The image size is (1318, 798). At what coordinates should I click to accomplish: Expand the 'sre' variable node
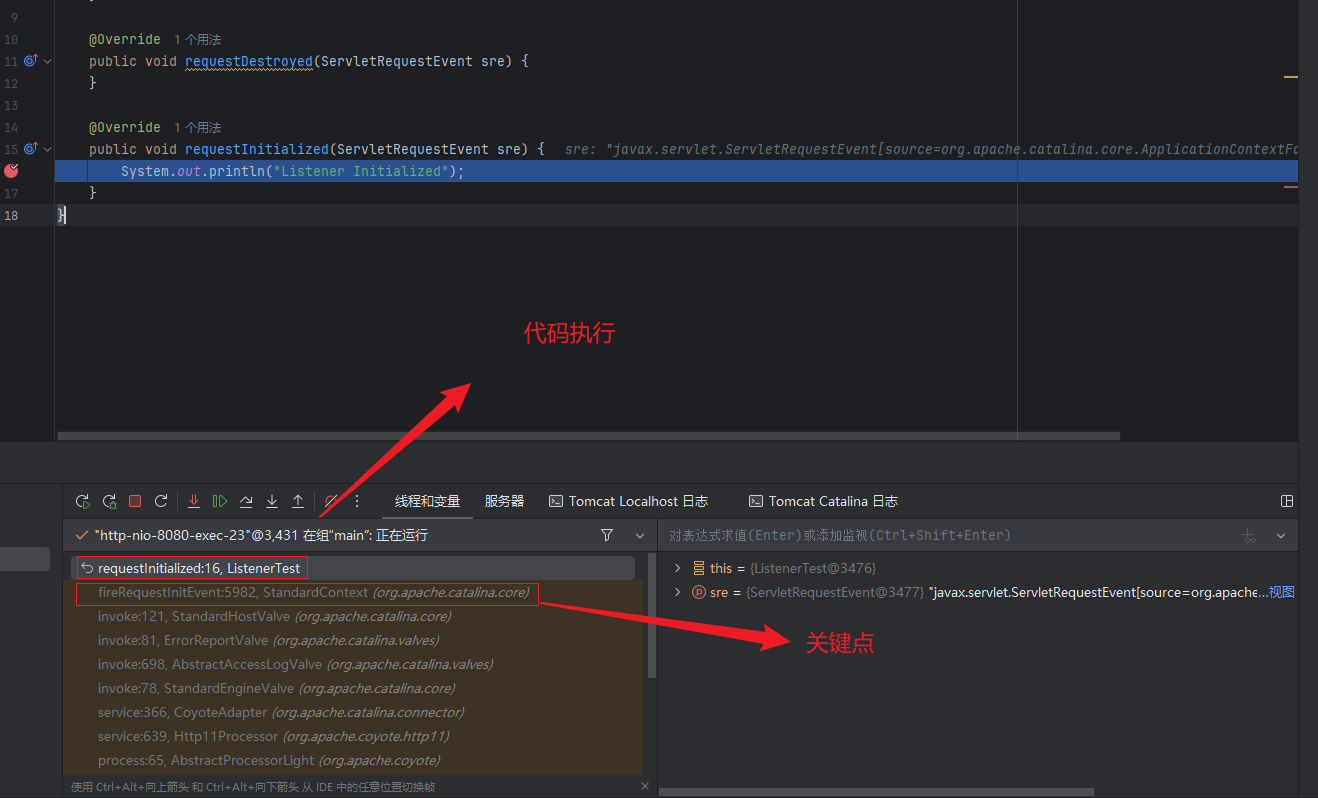[677, 592]
